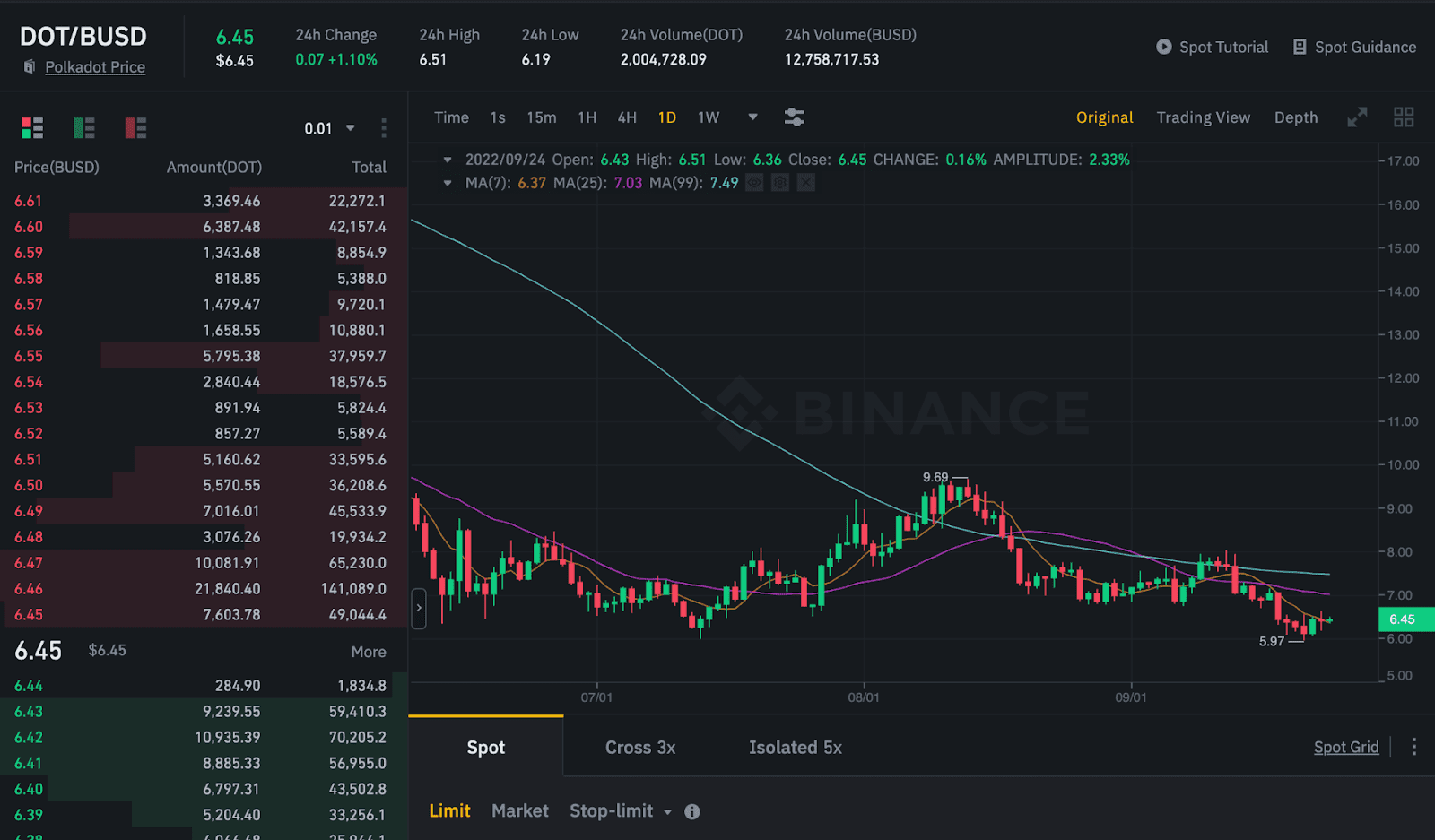Click the Total column header
Screen dimensions: 1435x840
coord(369,168)
